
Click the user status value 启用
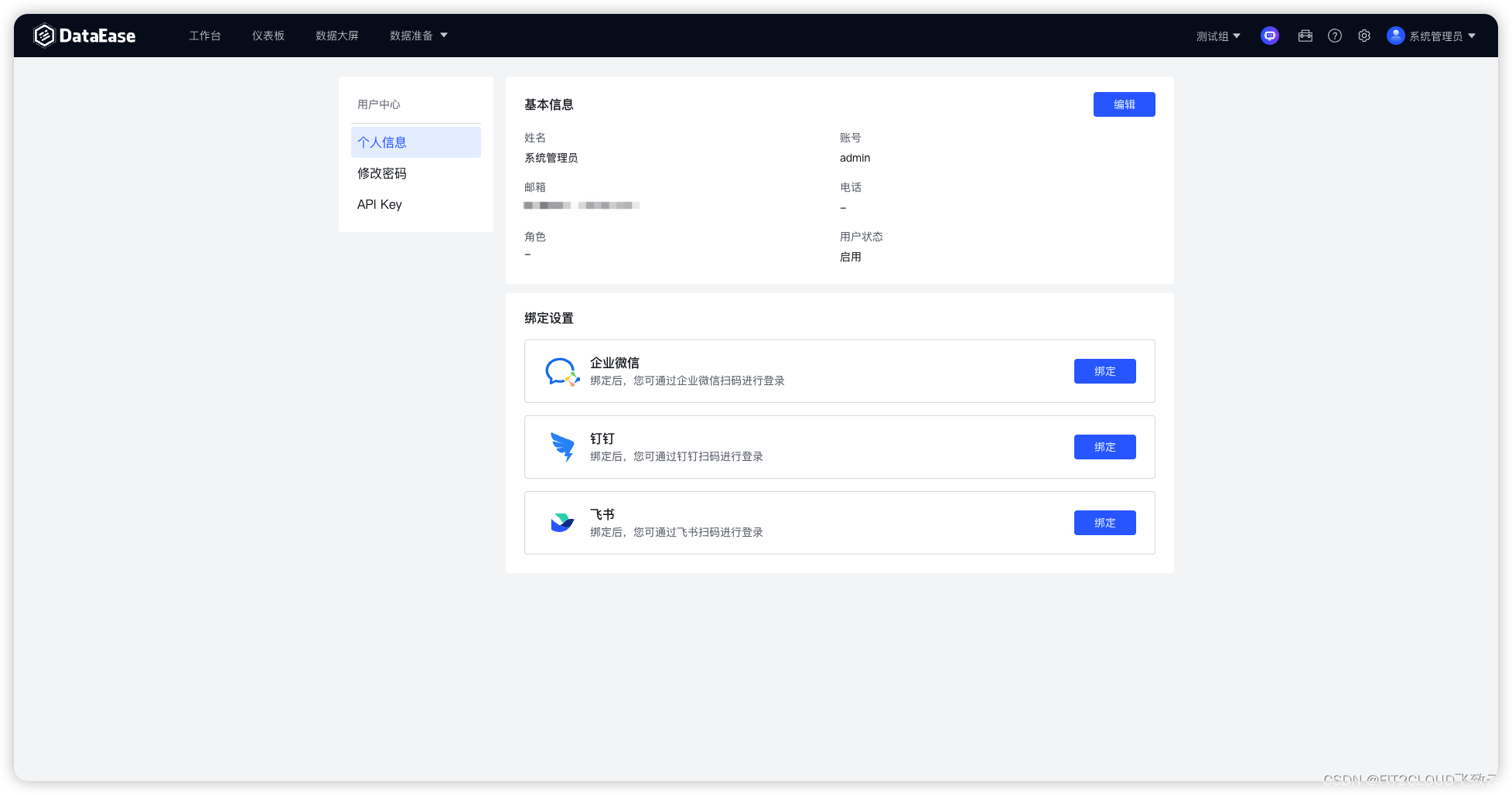point(850,257)
